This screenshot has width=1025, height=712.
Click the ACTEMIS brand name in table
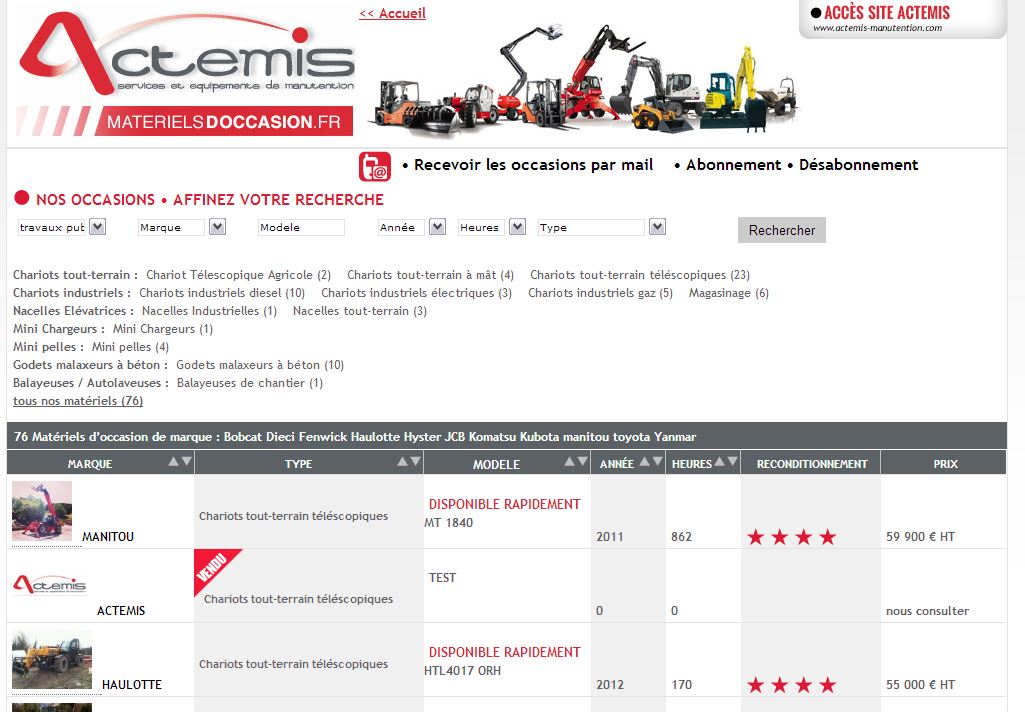pos(121,611)
